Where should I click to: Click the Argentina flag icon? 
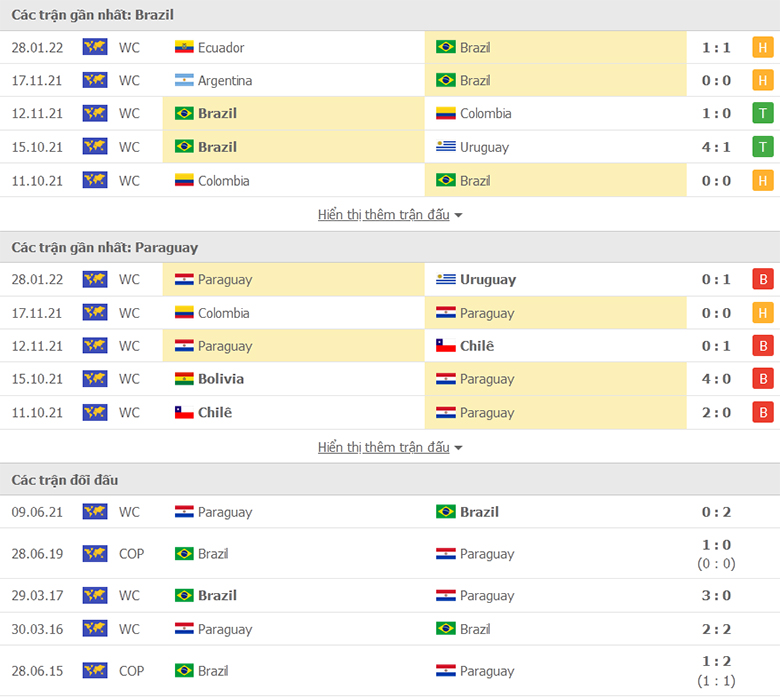click(184, 80)
